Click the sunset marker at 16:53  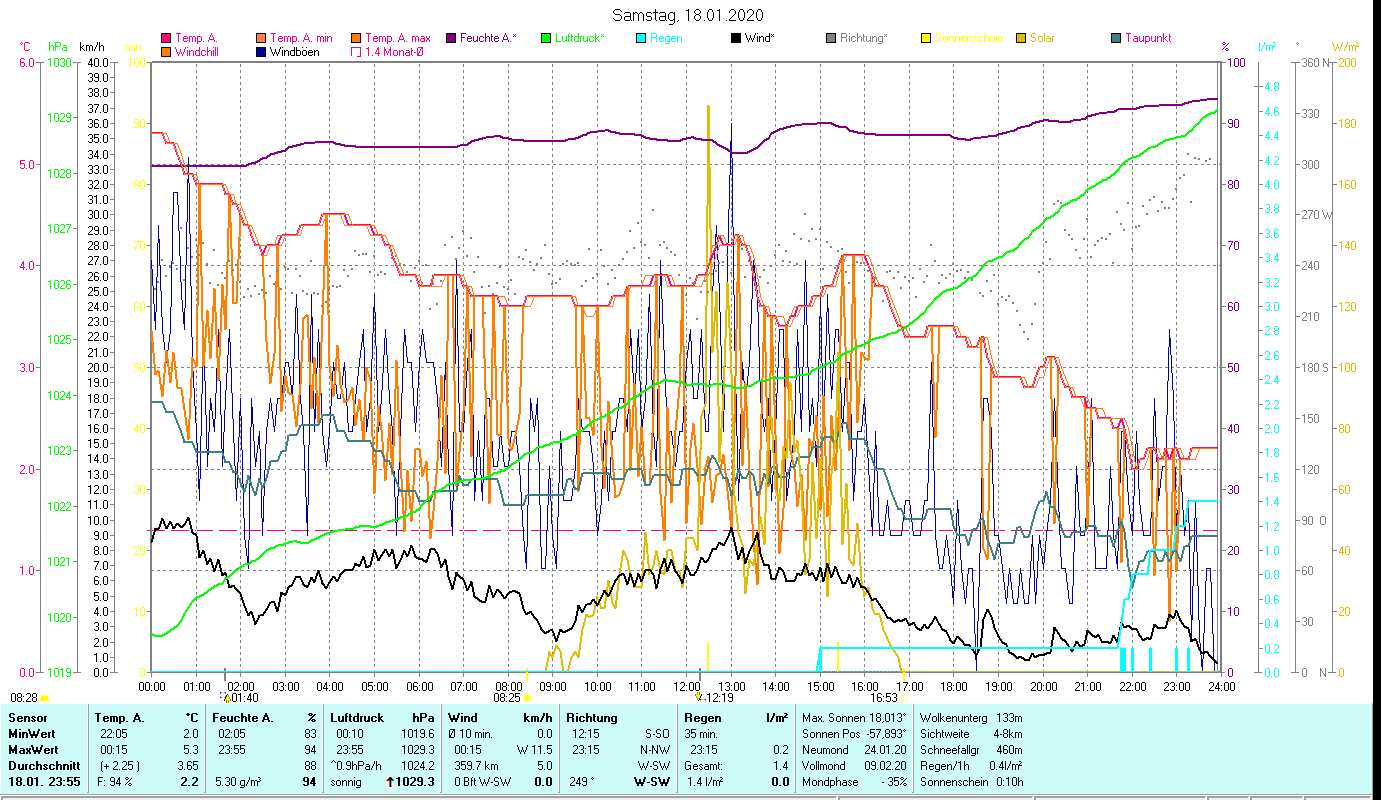click(x=903, y=698)
